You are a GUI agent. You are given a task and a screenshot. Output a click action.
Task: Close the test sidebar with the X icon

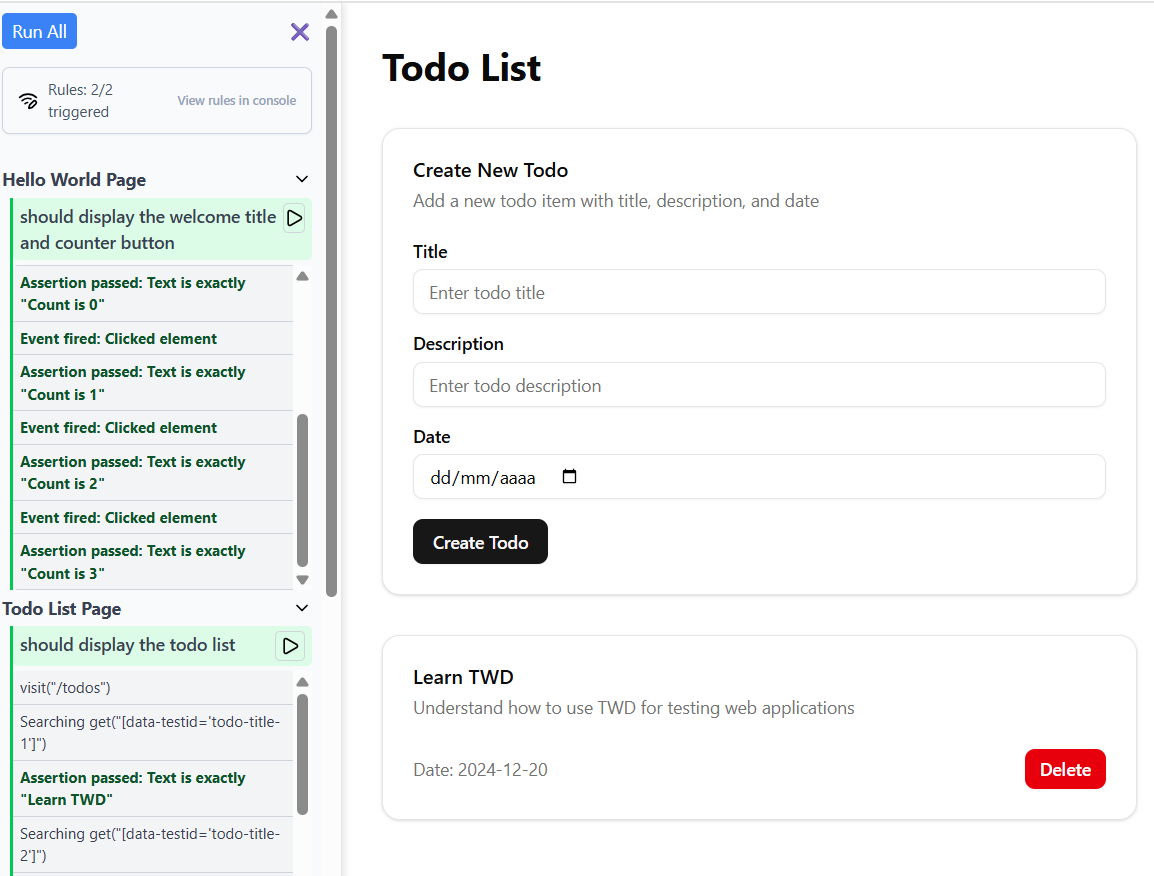click(300, 32)
